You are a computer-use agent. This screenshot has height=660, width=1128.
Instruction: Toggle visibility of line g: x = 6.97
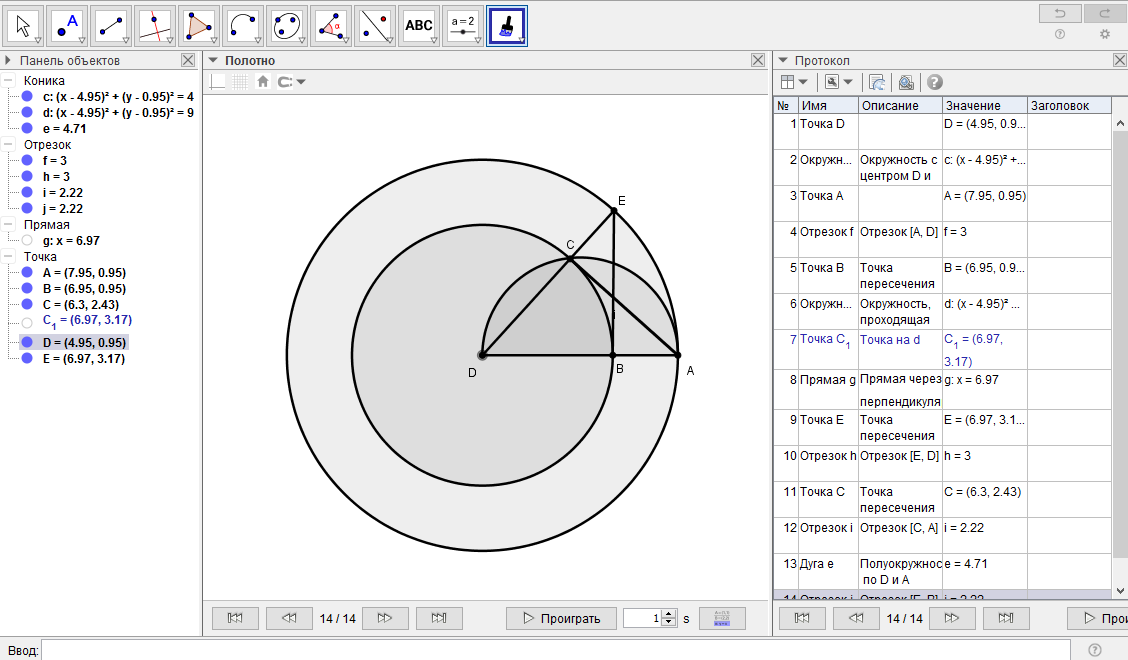point(27,241)
